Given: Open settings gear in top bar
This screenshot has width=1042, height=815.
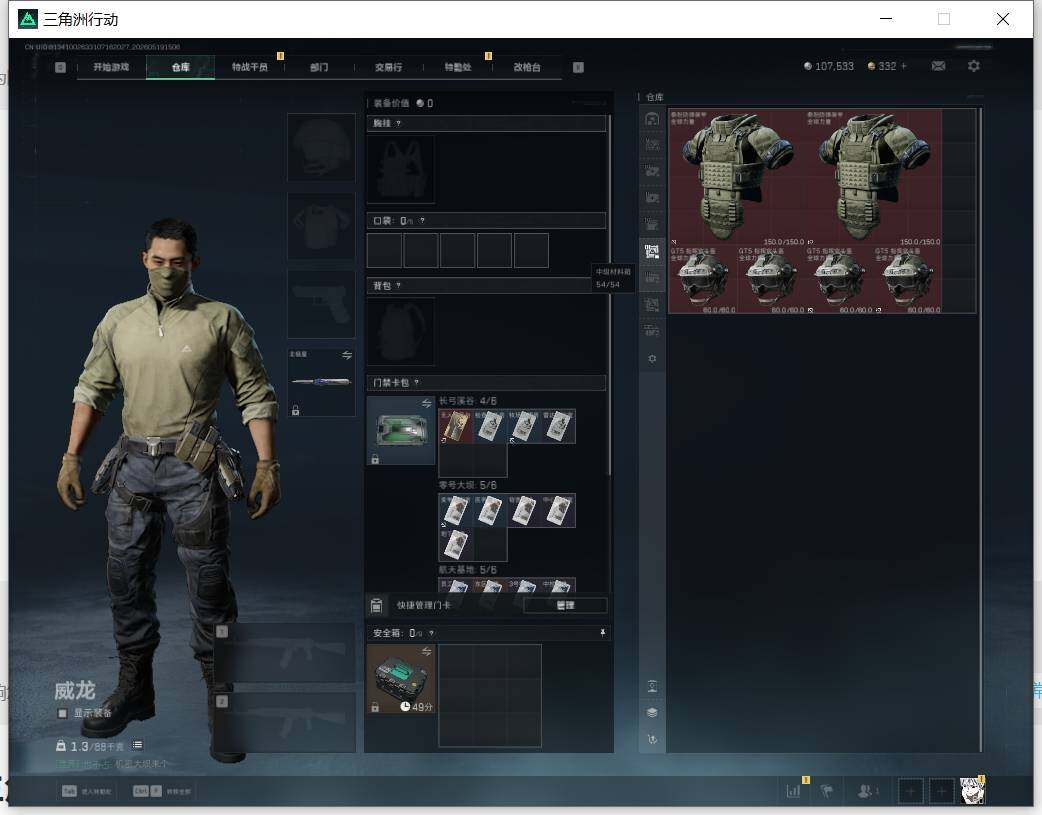Looking at the screenshot, I should coord(974,66).
